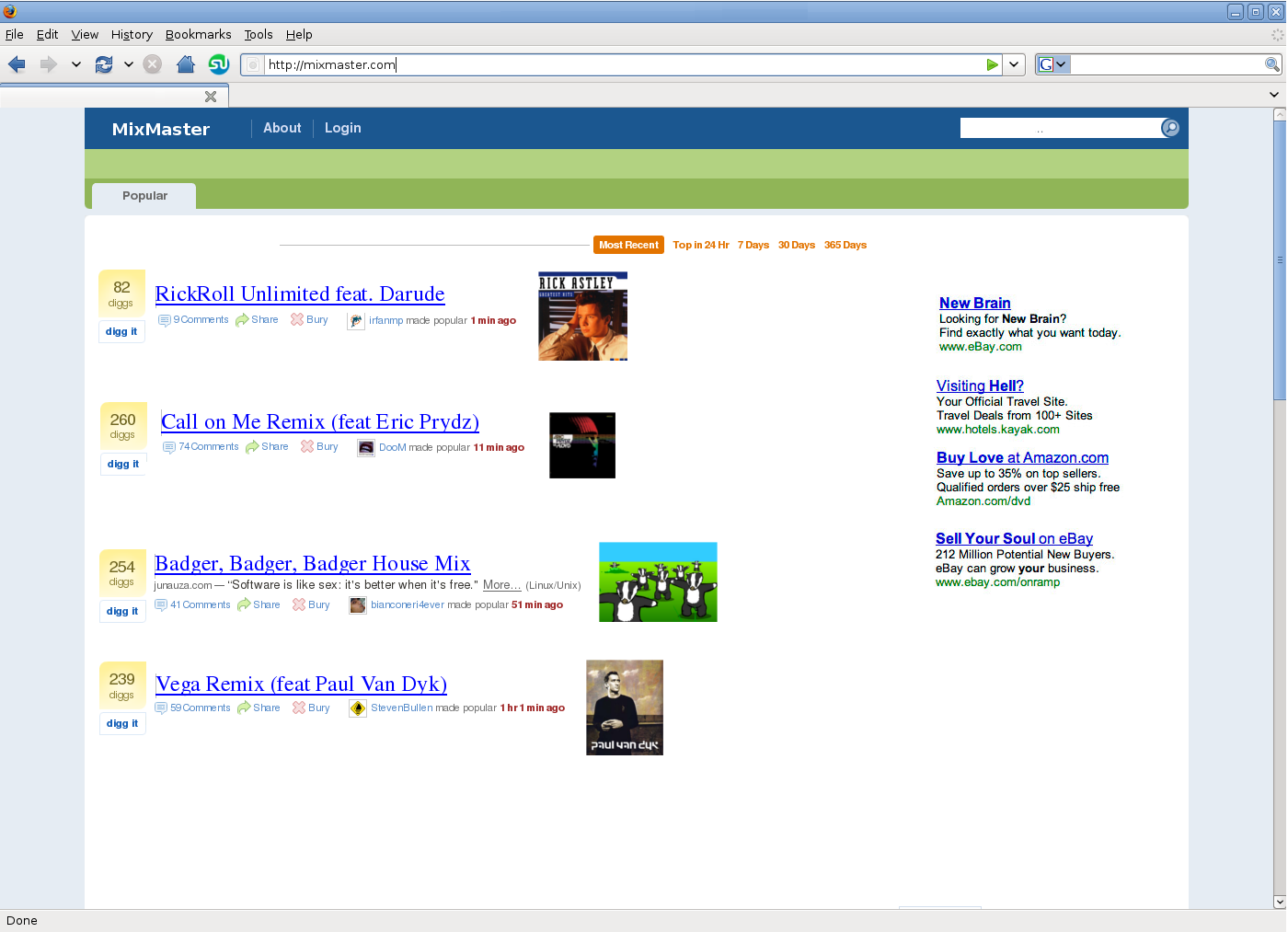Click the MixMaster logo

(x=161, y=129)
